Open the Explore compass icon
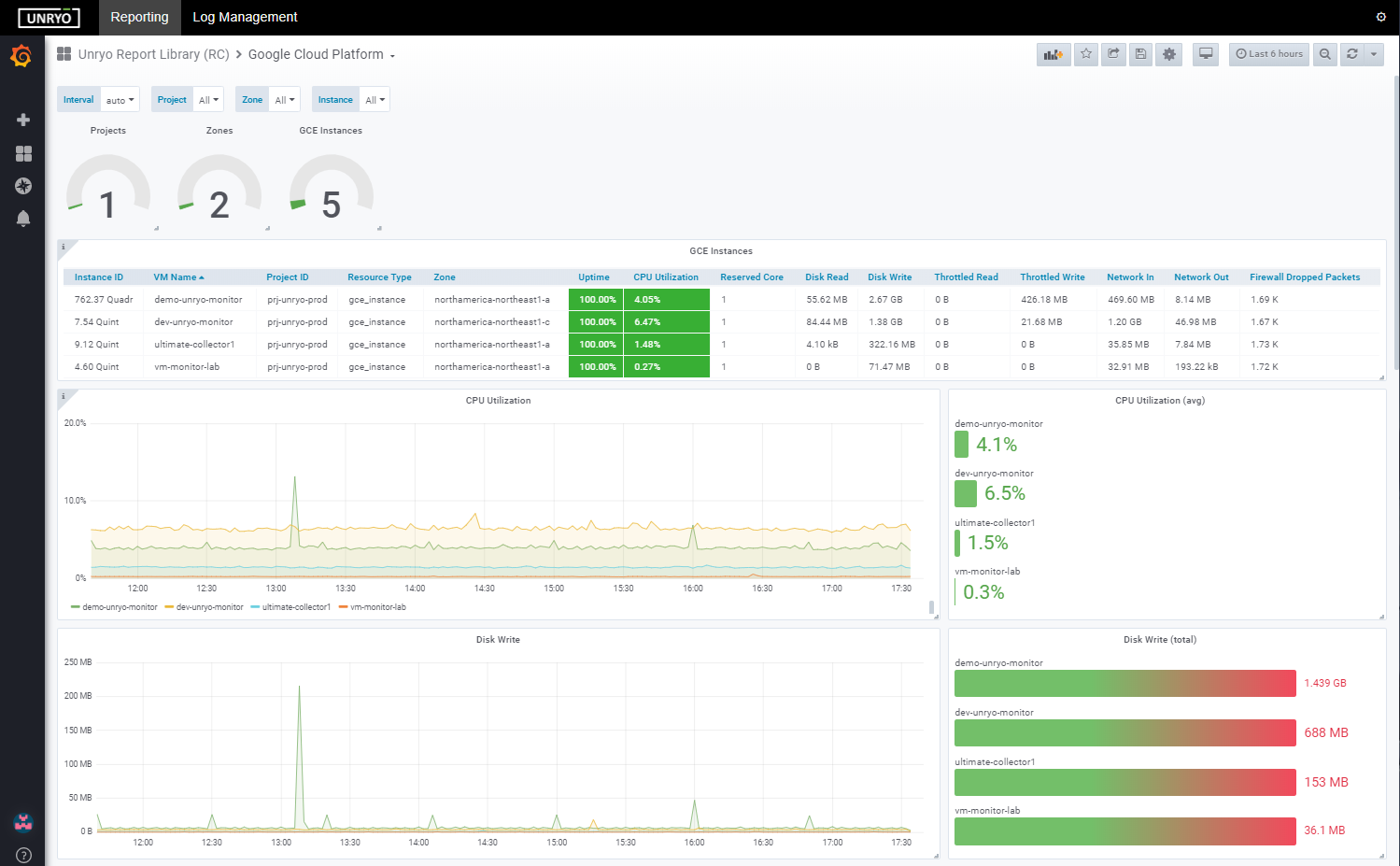The height and width of the screenshot is (866, 1400). tap(23, 186)
